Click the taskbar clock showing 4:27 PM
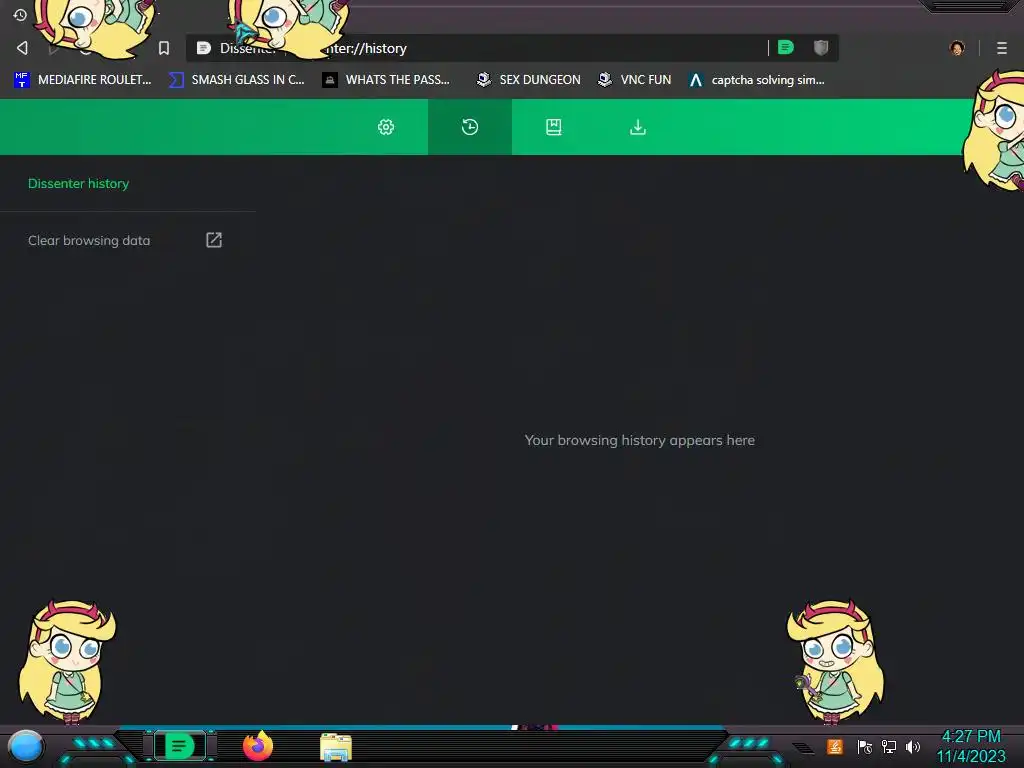 point(971,746)
